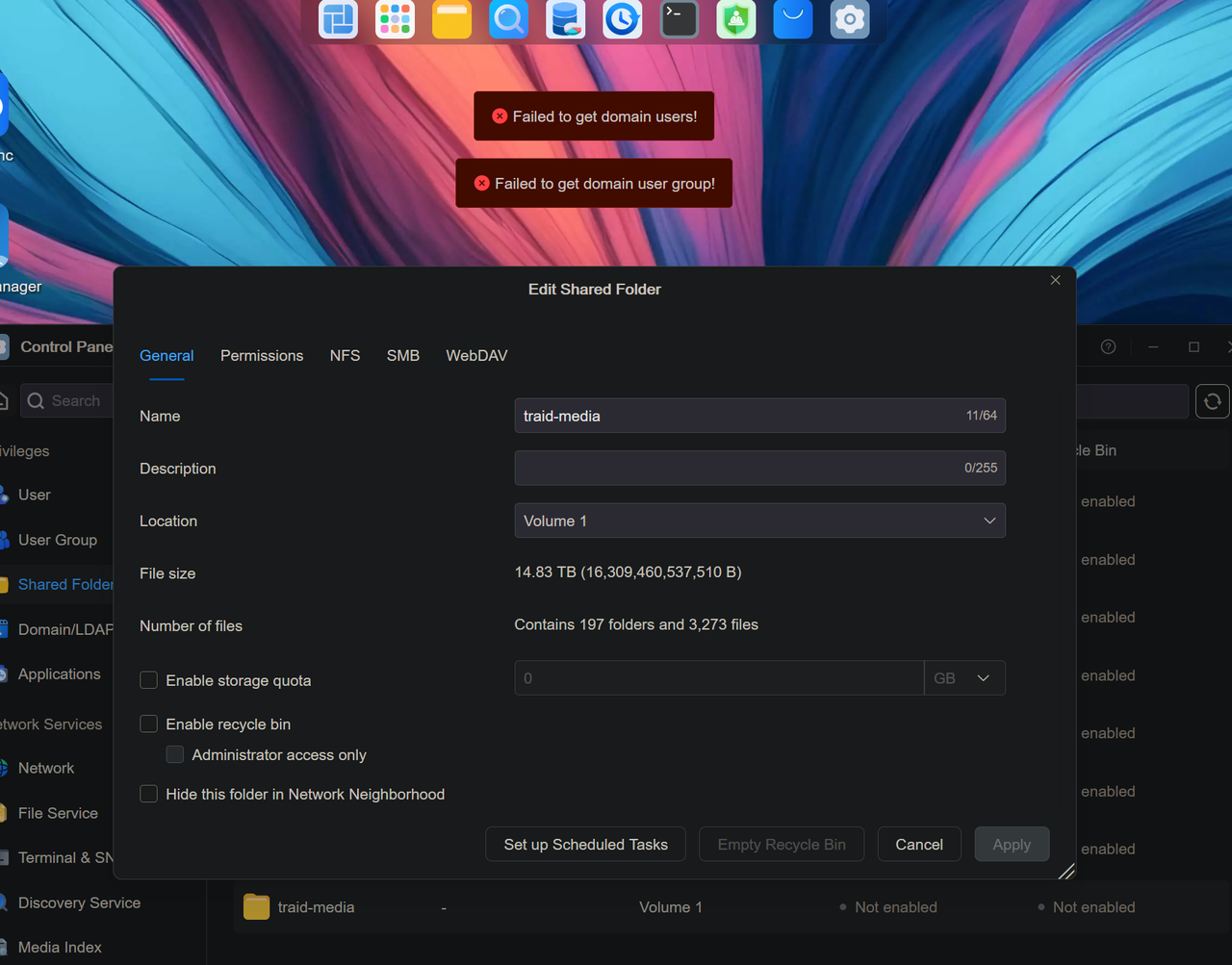Click the Cancel button
The image size is (1232, 965).
919,844
